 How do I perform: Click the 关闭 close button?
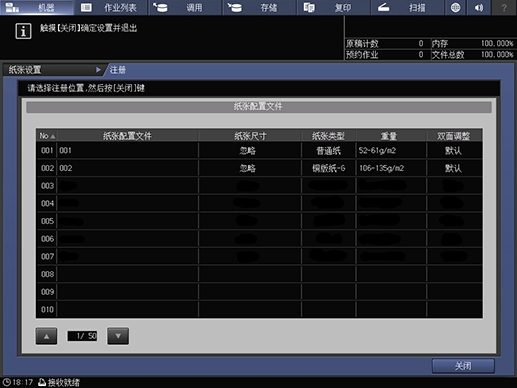click(463, 366)
